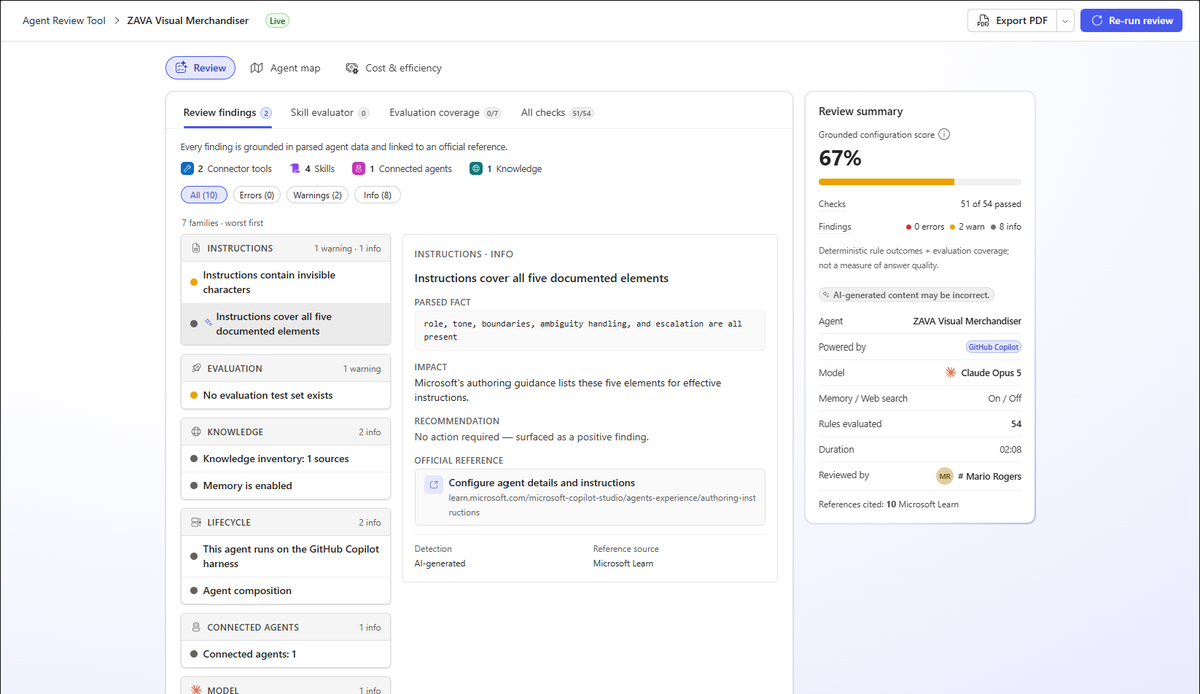Open the 'Memory is enabled' finding
The width and height of the screenshot is (1200, 694).
pyautogui.click(x=285, y=486)
